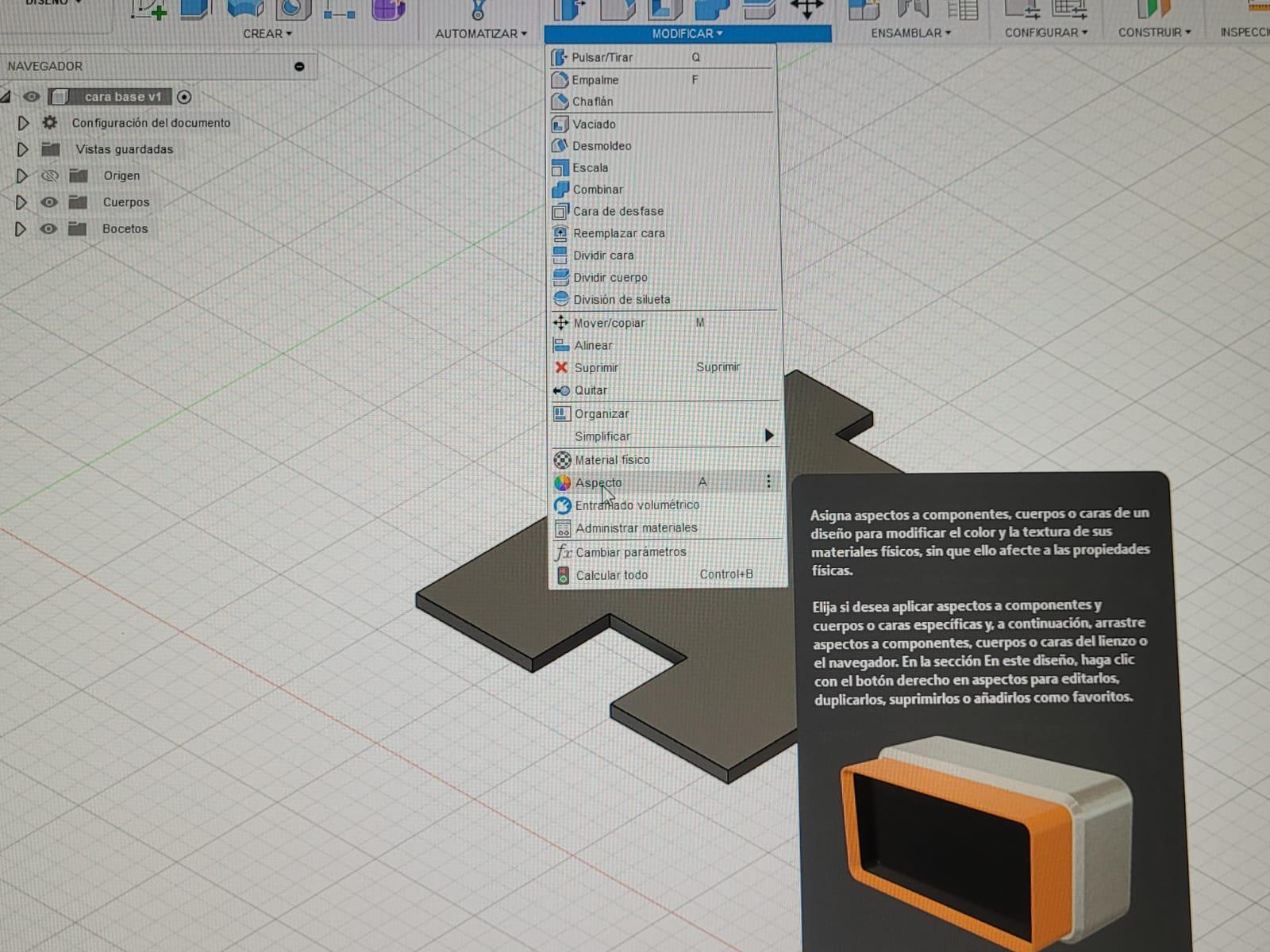Select the Bocetos label in browser
1270x952 pixels.
point(125,228)
